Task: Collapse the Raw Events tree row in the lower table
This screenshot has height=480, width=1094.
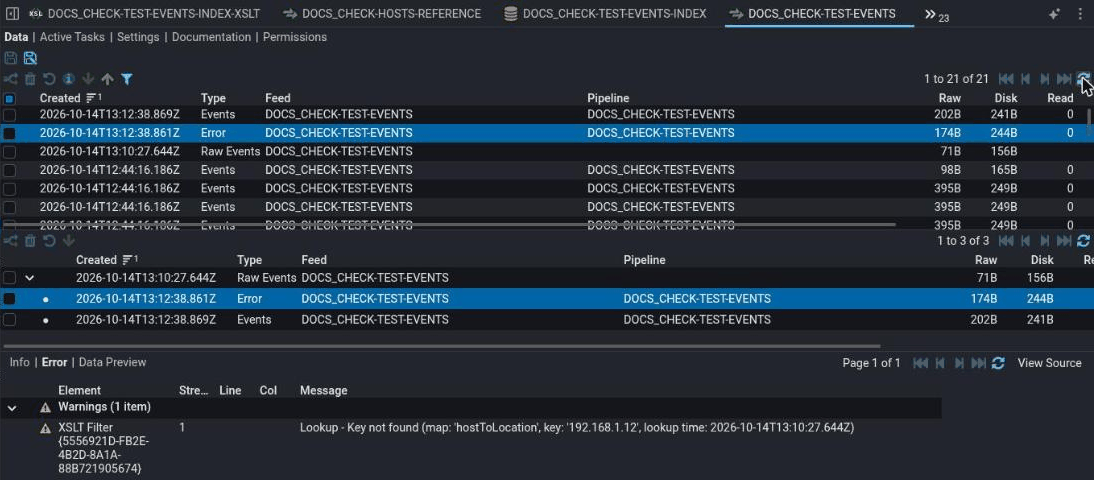Action: pyautogui.click(x=29, y=278)
